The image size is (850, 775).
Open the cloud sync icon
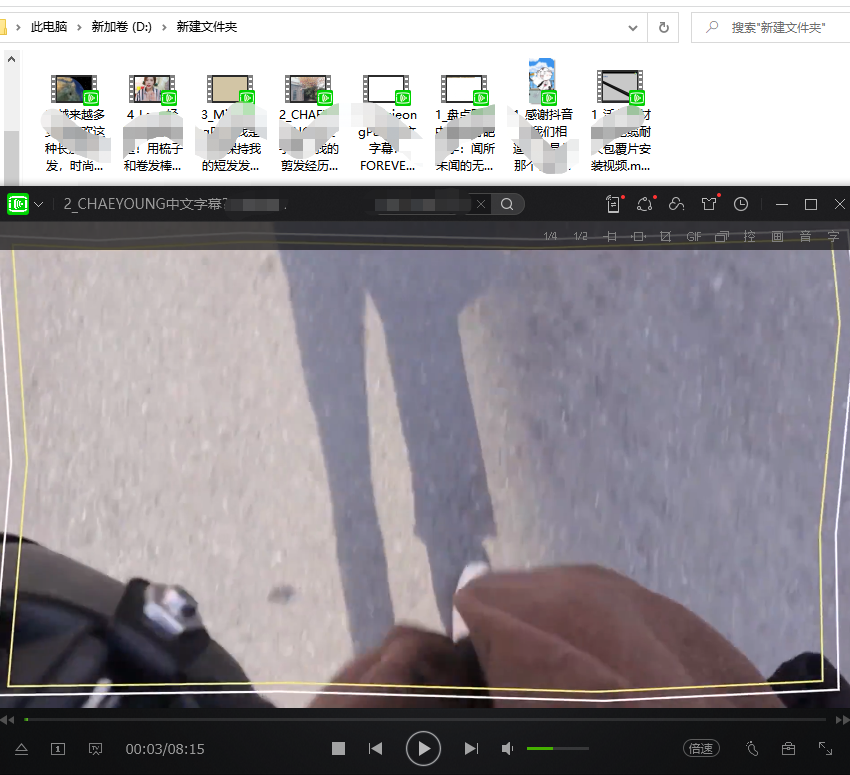click(x=677, y=204)
